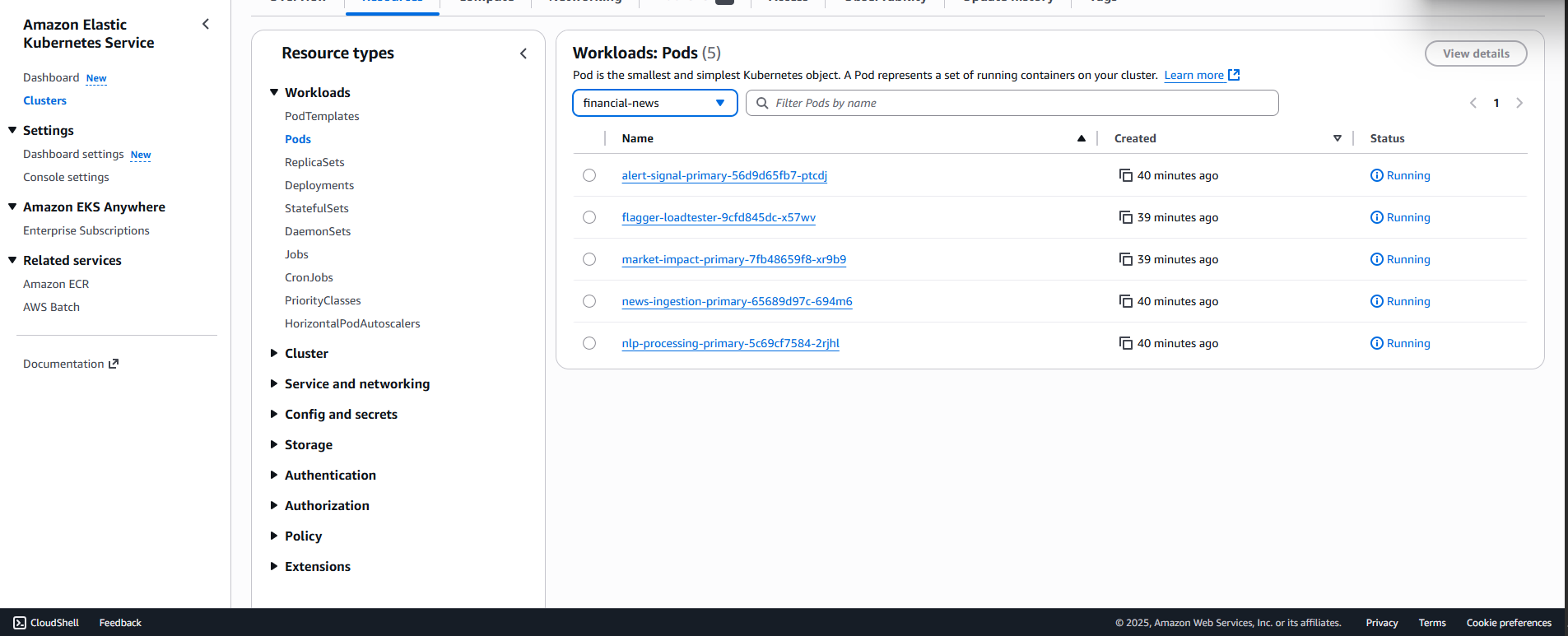Select the flagger-loadtester pod radio button

pyautogui.click(x=589, y=217)
